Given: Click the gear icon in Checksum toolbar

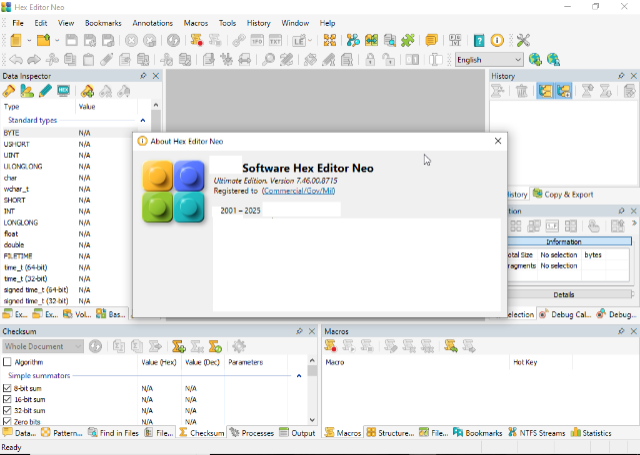Looking at the screenshot, I should pos(239,346).
